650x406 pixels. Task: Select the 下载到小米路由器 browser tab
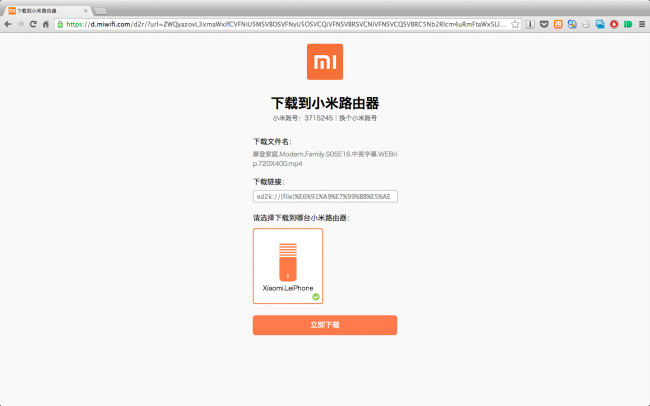pos(46,11)
